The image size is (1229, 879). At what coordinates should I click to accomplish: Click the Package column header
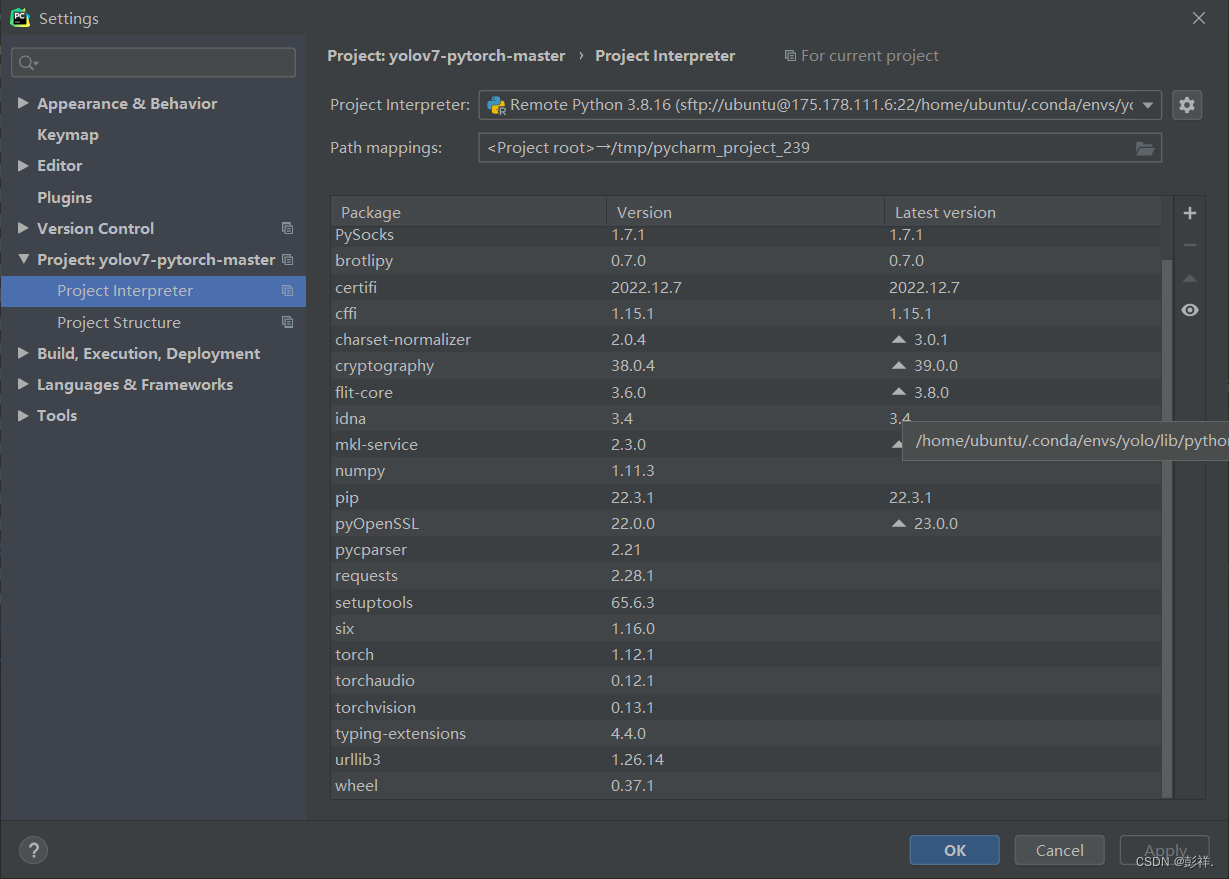[469, 212]
